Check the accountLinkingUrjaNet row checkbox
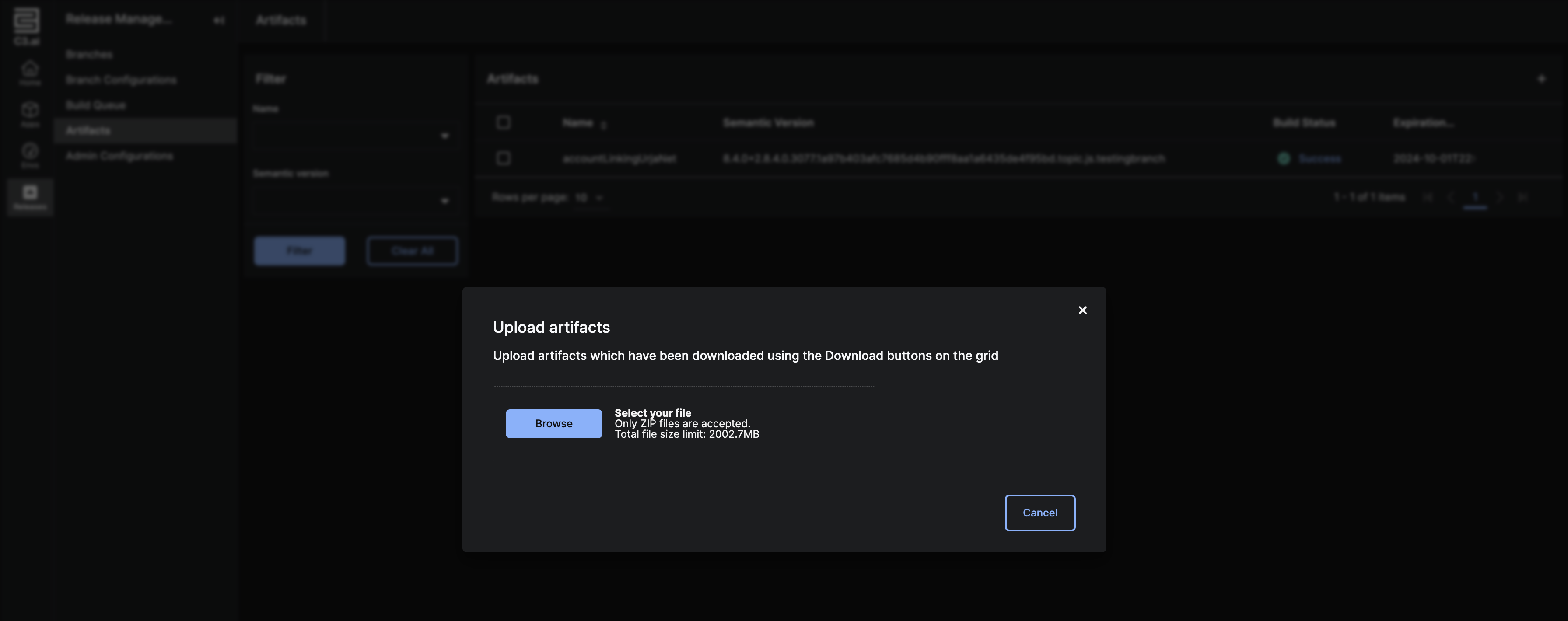 click(503, 158)
